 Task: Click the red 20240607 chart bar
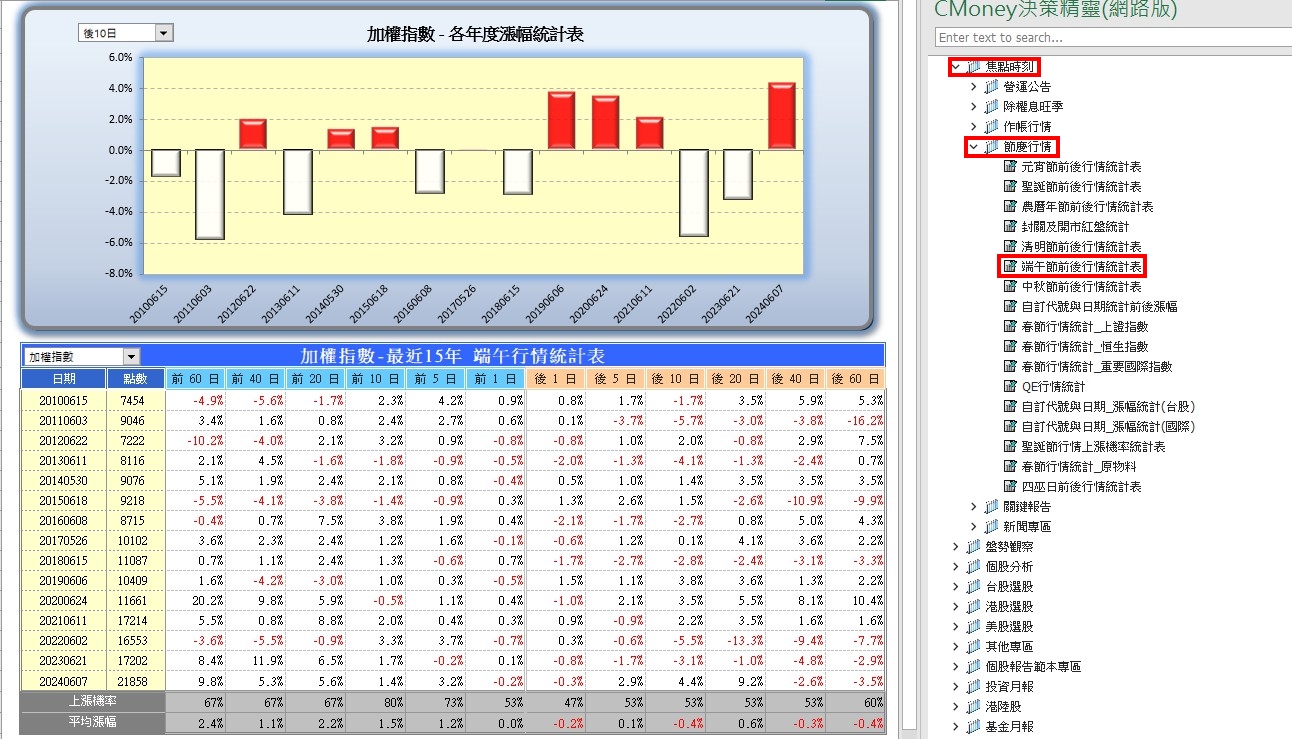point(781,116)
